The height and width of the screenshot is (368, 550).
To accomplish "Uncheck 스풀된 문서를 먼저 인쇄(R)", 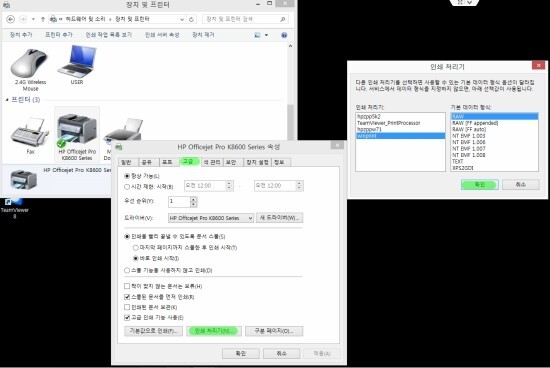I will [x=127, y=297].
